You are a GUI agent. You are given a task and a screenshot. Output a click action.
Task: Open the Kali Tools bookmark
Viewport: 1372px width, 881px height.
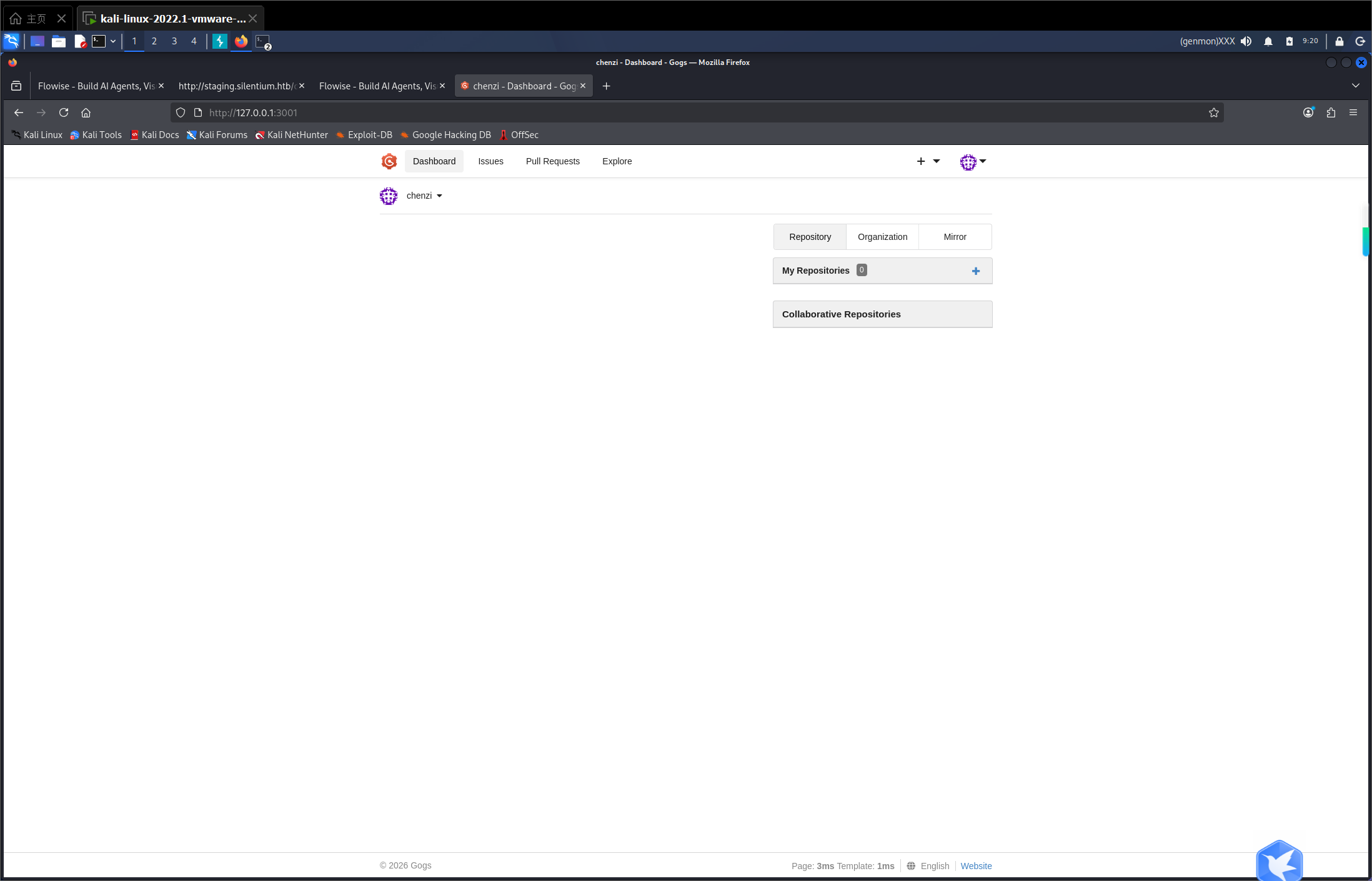96,135
